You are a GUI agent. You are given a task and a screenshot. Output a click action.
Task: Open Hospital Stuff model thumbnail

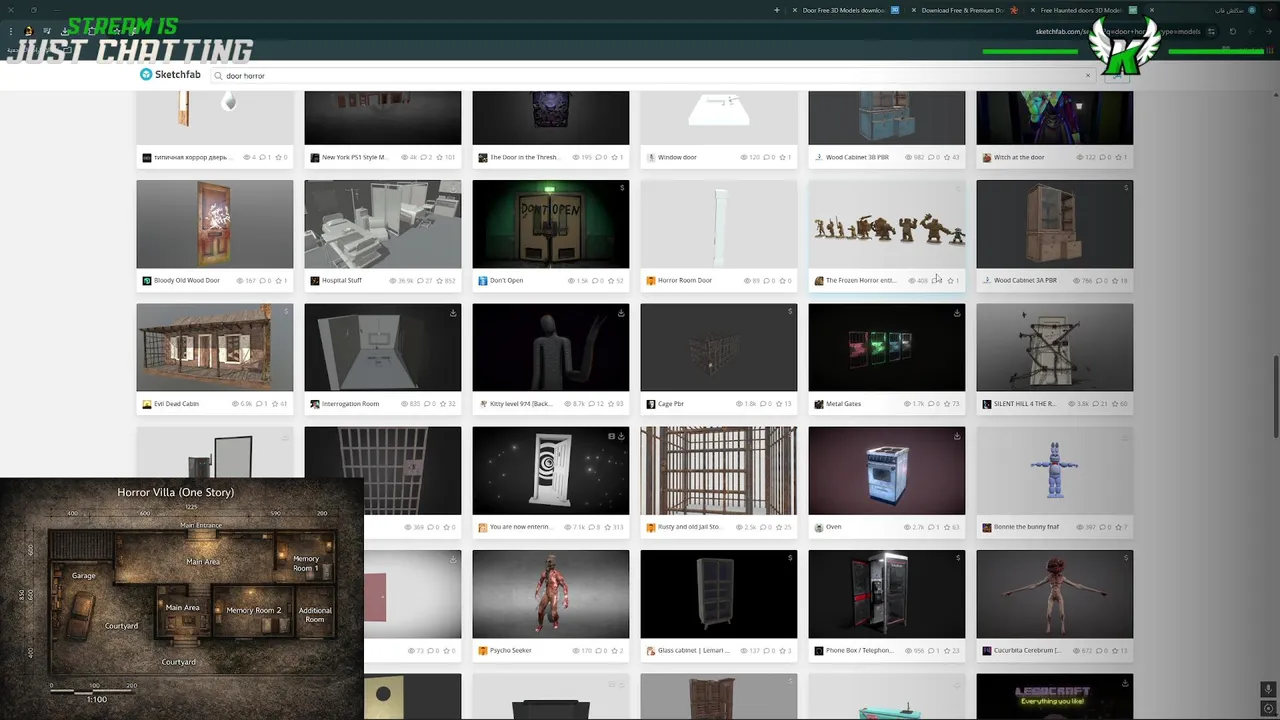(383, 224)
